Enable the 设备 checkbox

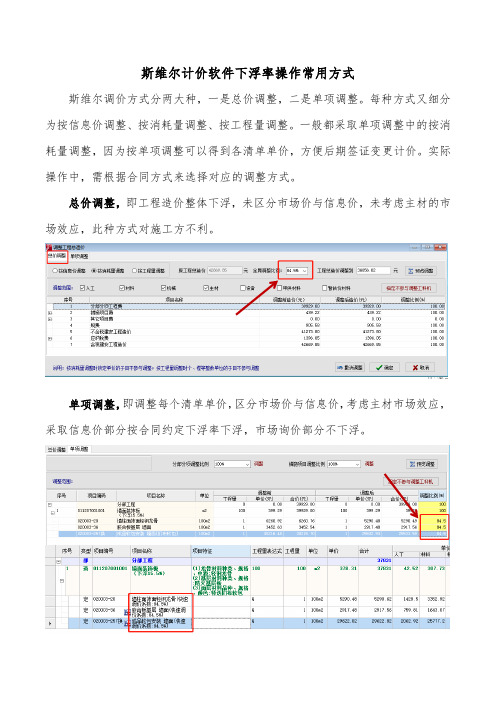point(247,288)
